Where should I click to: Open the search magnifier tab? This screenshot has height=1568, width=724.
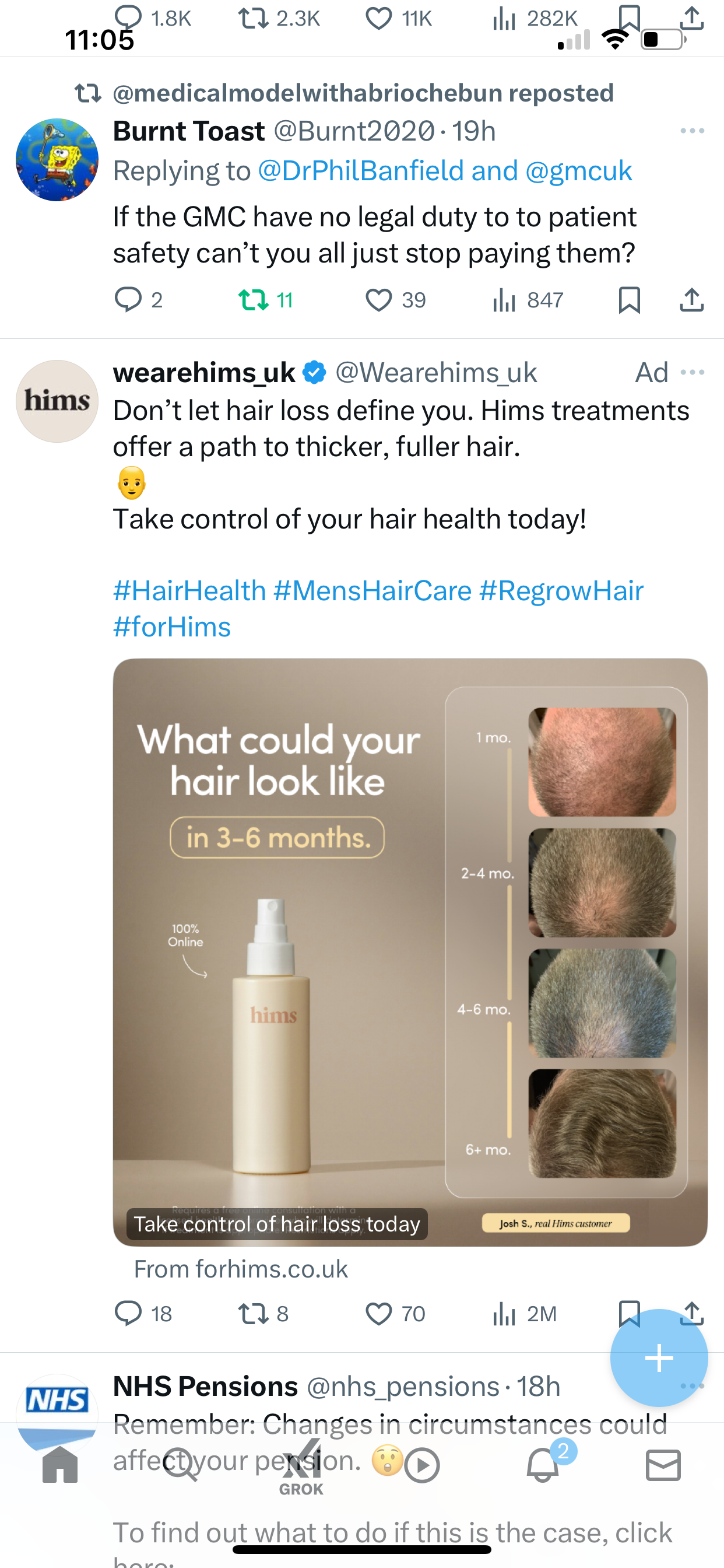(181, 1465)
